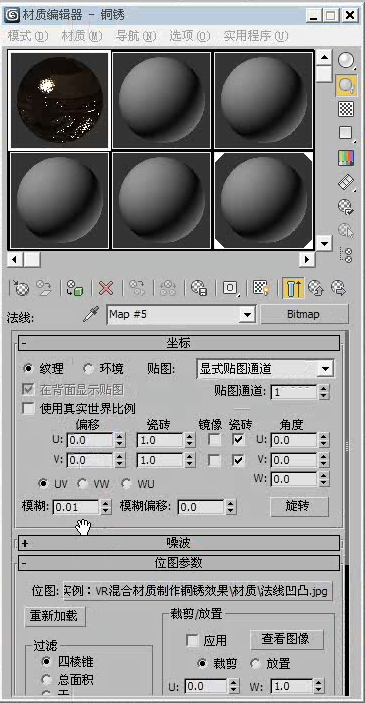
Task: Collapse the 坐标 rollout
Action: point(179,343)
